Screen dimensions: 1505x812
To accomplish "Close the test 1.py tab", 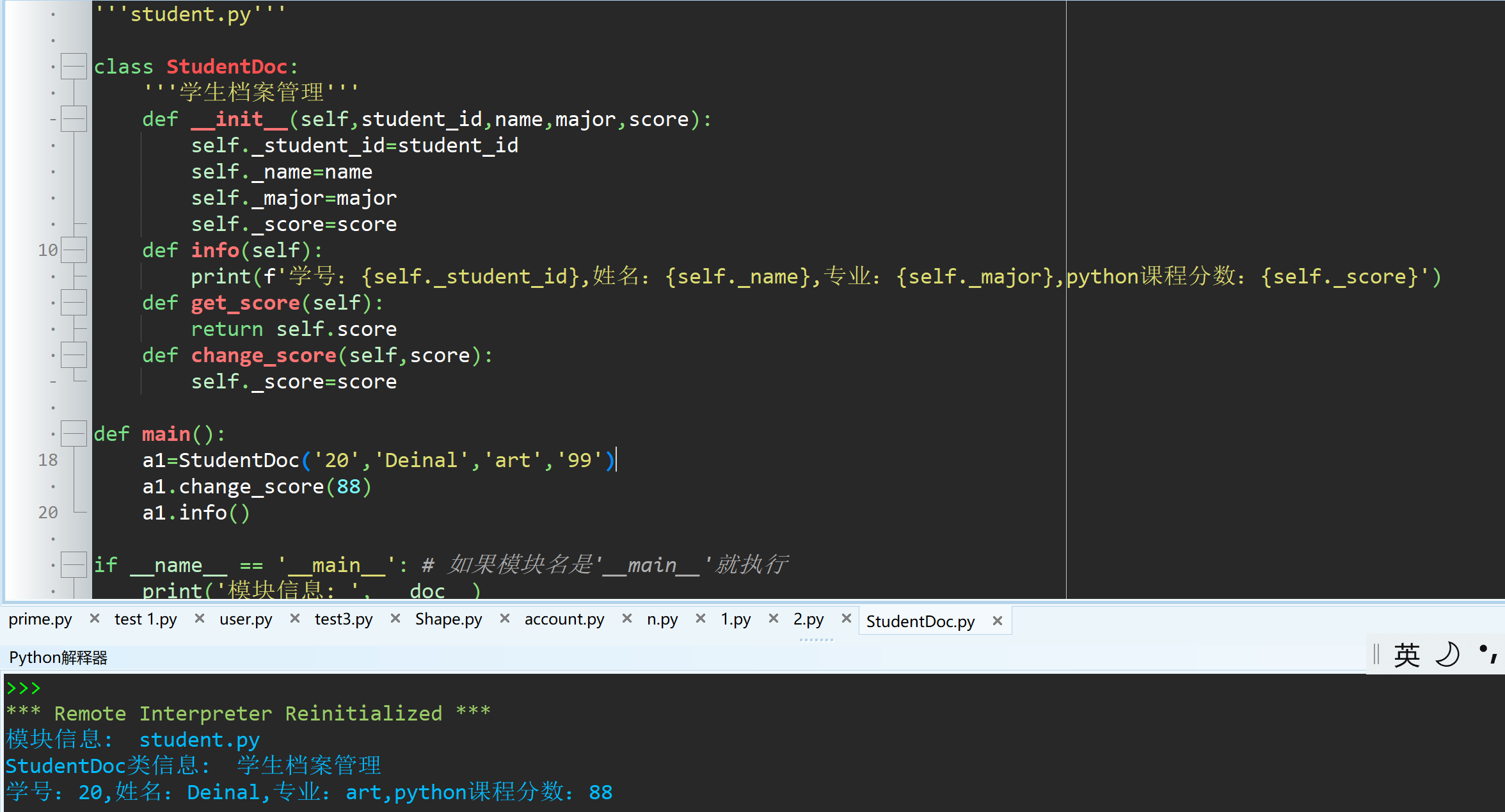I will pos(200,619).
